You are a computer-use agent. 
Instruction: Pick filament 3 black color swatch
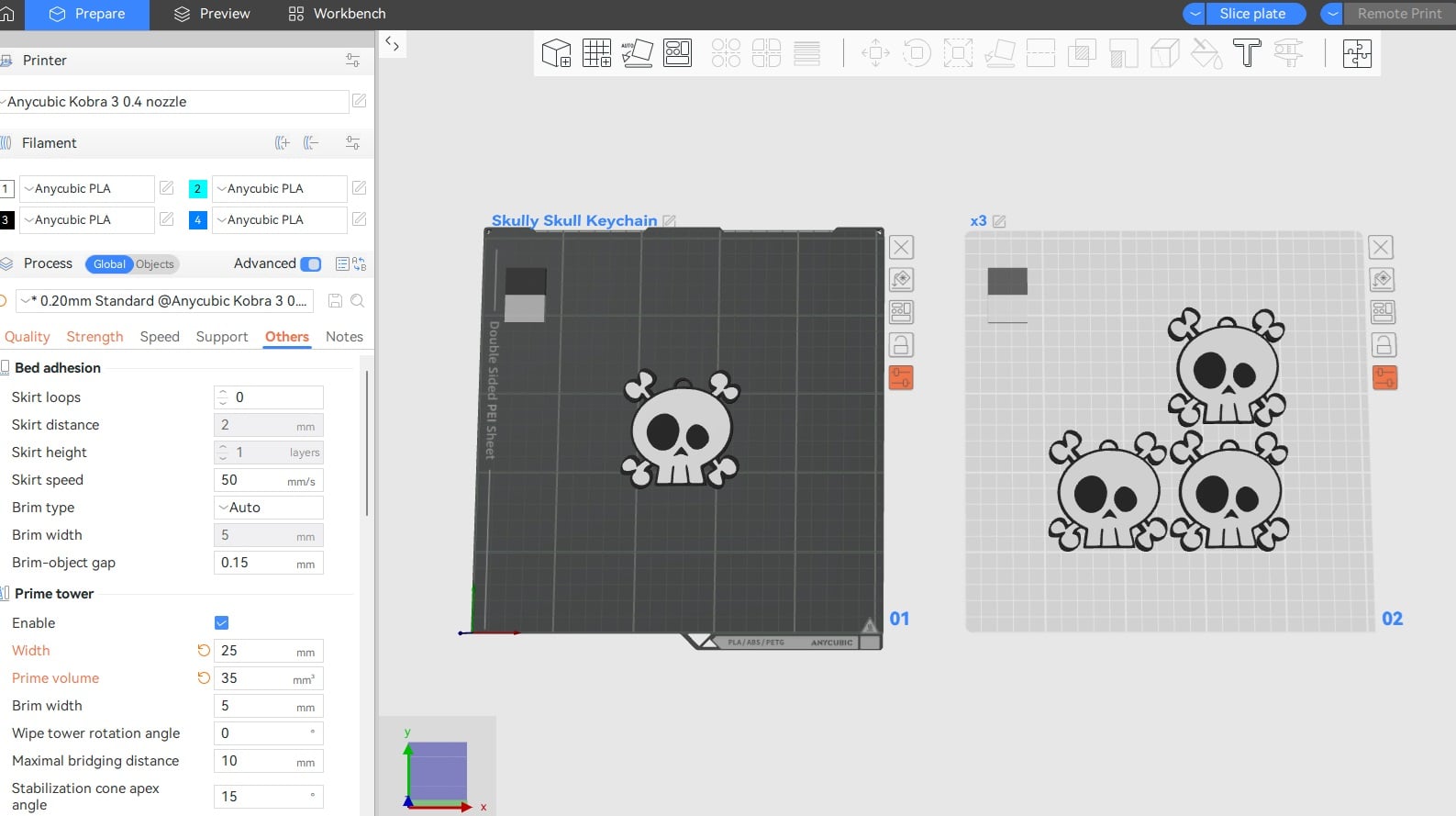tap(6, 220)
